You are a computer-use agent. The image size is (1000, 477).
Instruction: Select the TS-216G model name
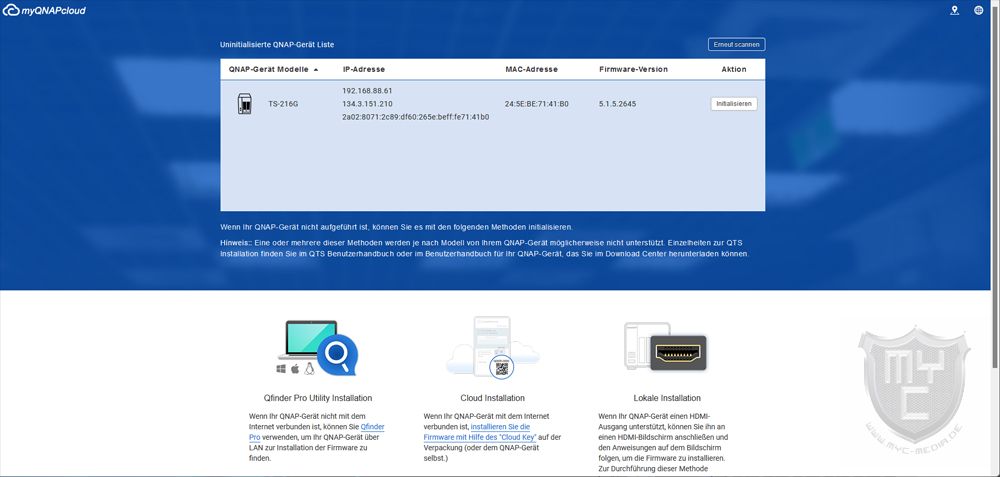tap(283, 104)
